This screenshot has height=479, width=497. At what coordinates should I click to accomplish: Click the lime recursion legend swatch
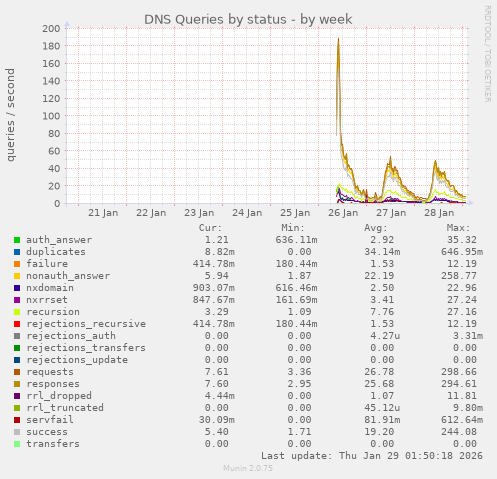[17, 312]
